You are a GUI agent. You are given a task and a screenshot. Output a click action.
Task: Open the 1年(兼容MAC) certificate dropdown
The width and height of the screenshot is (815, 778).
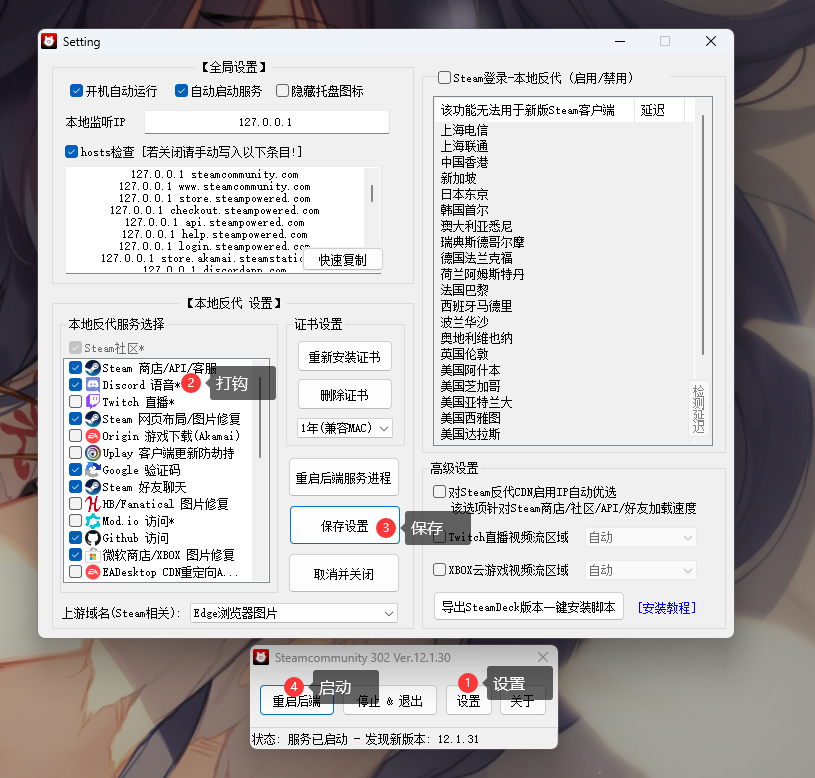[344, 427]
